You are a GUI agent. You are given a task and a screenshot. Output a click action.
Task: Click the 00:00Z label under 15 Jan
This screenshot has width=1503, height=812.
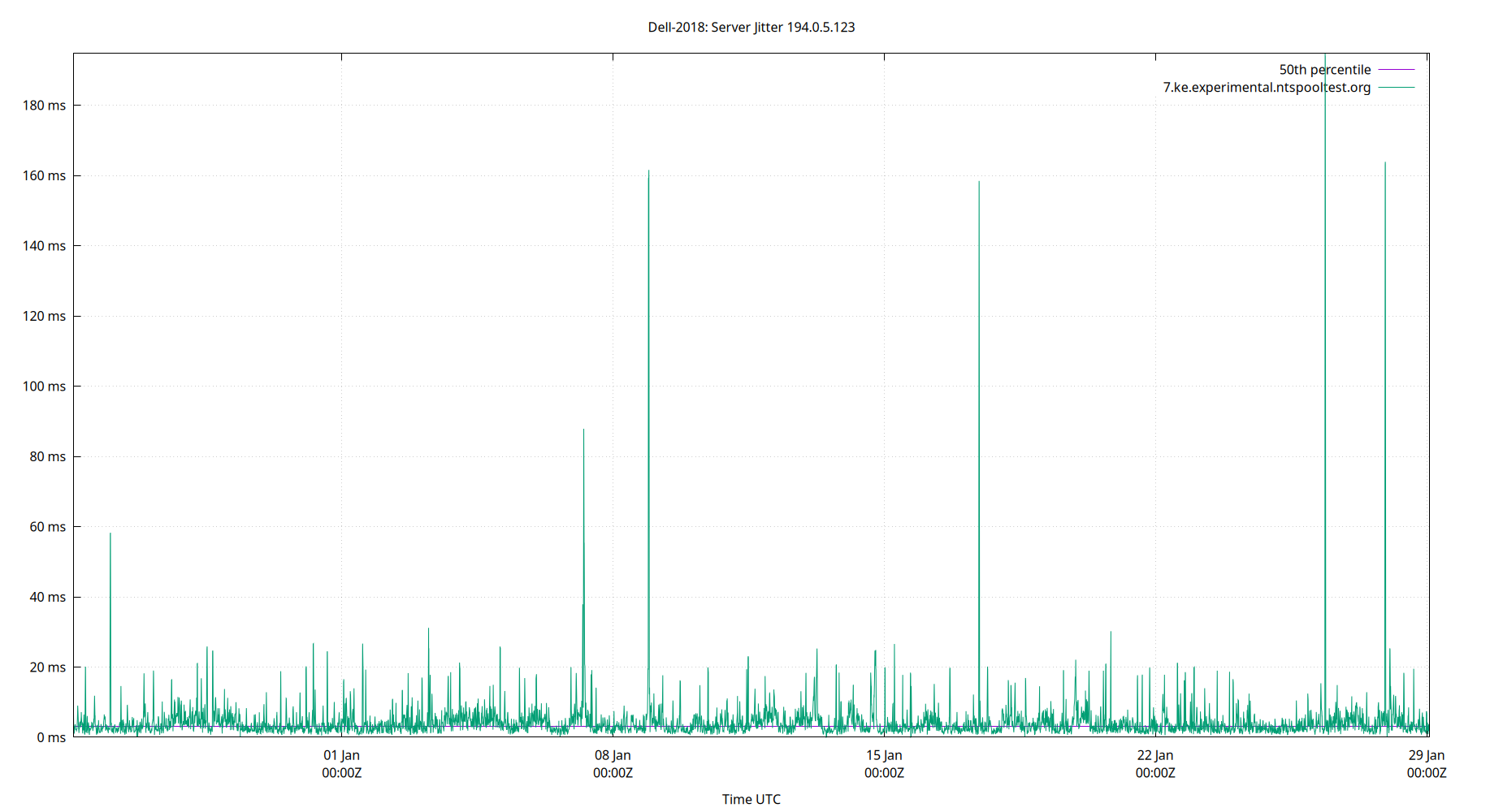click(x=883, y=773)
